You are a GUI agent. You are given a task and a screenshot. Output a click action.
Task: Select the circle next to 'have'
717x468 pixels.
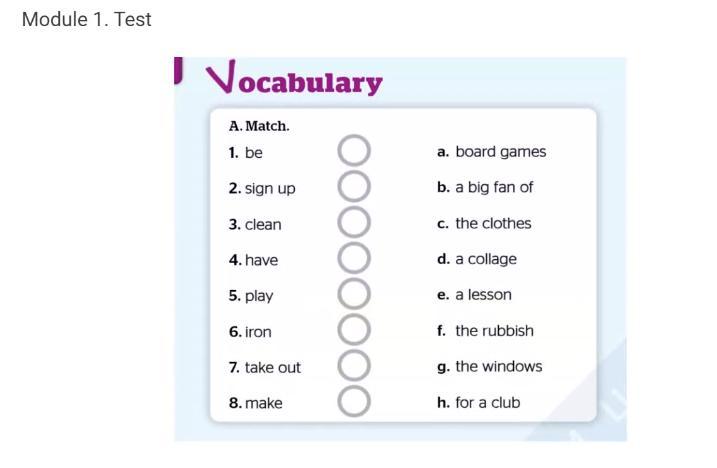354,258
